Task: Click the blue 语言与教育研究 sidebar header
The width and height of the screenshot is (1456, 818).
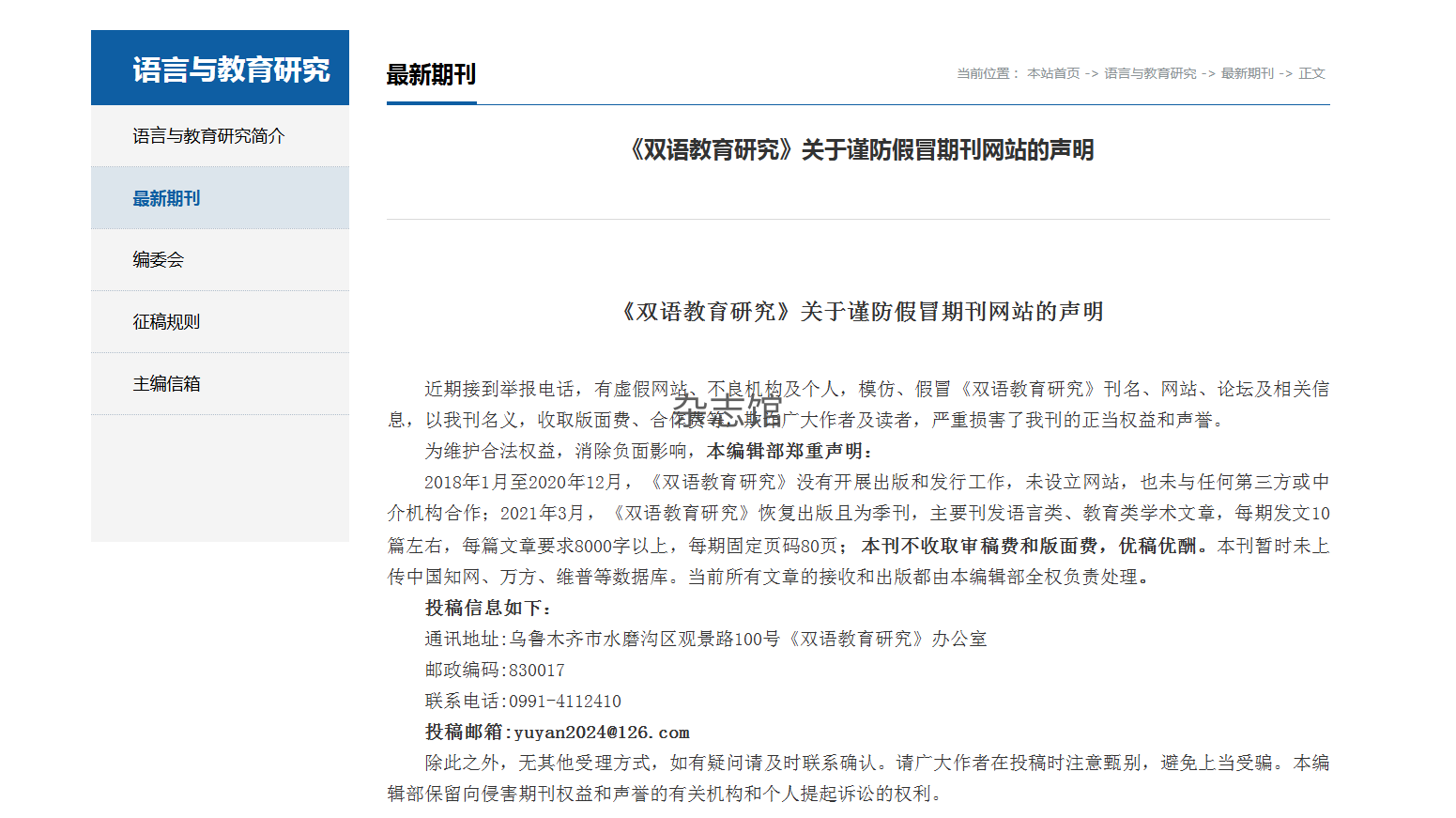Action: (230, 69)
